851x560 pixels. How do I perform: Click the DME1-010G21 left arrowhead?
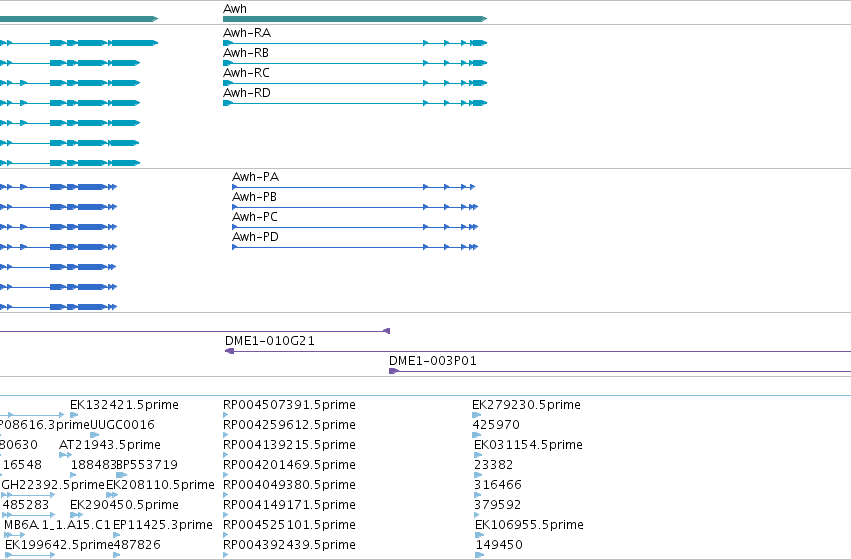tap(230, 351)
